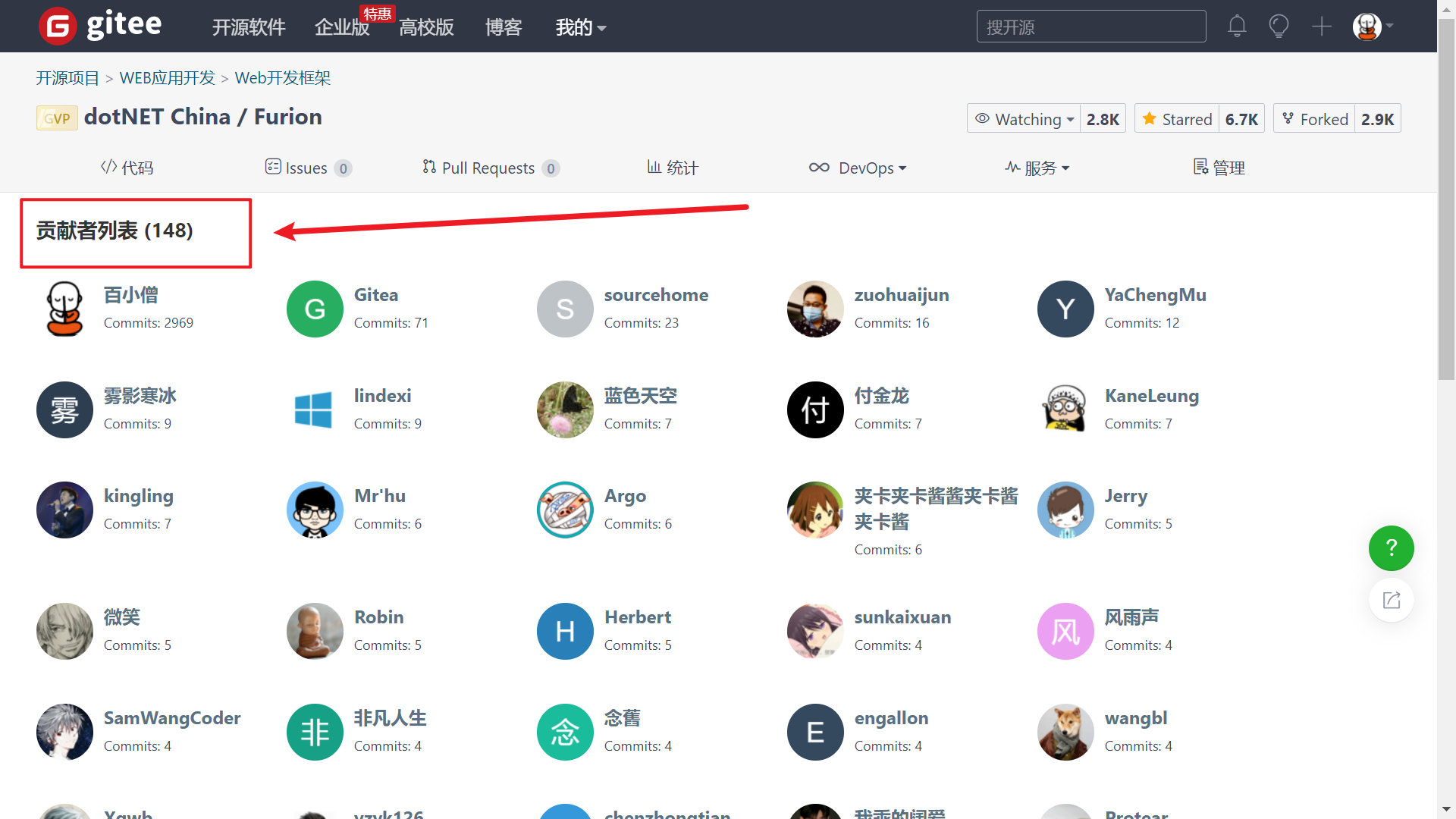Open sourcehome gray S avatar
The image size is (1456, 819).
coord(565,309)
